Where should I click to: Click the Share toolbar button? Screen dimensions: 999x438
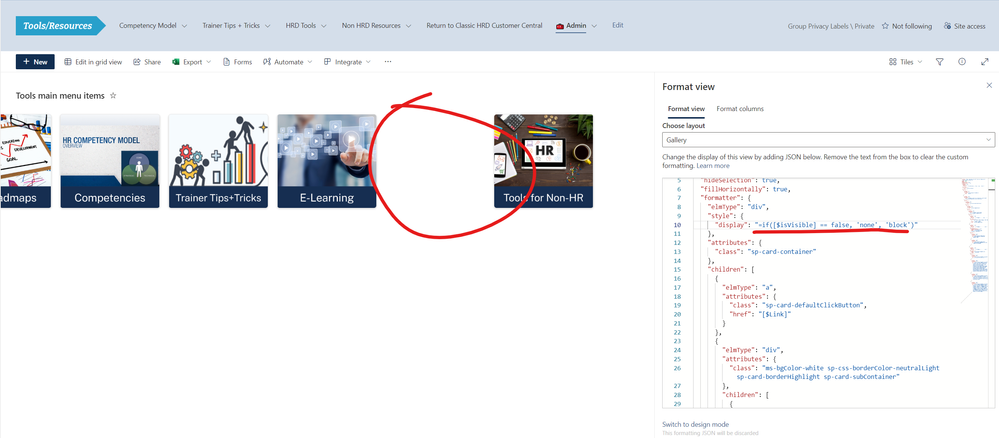coord(147,62)
